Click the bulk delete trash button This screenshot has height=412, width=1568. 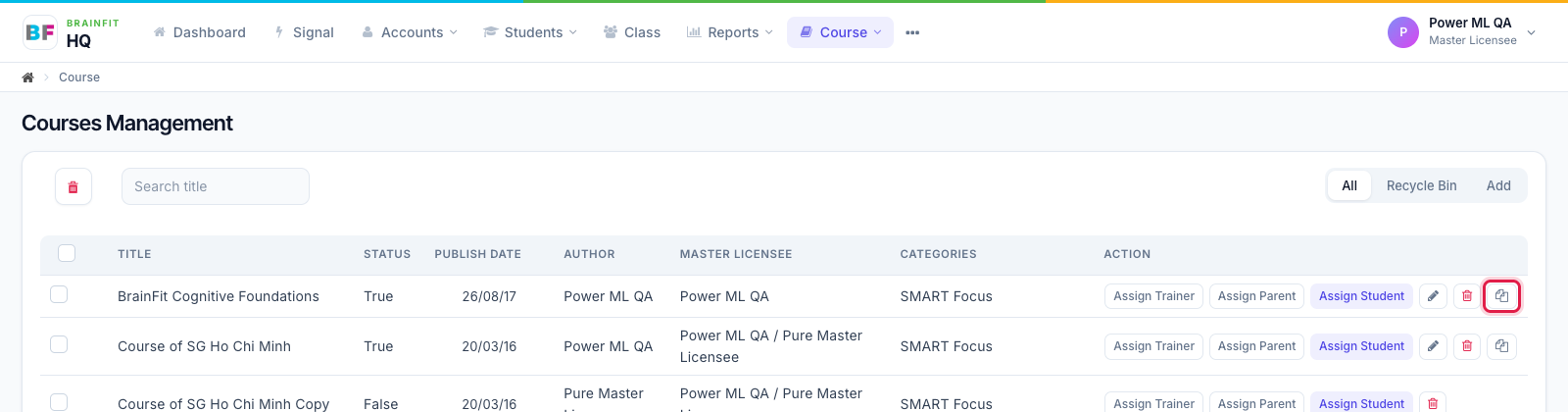click(x=73, y=186)
